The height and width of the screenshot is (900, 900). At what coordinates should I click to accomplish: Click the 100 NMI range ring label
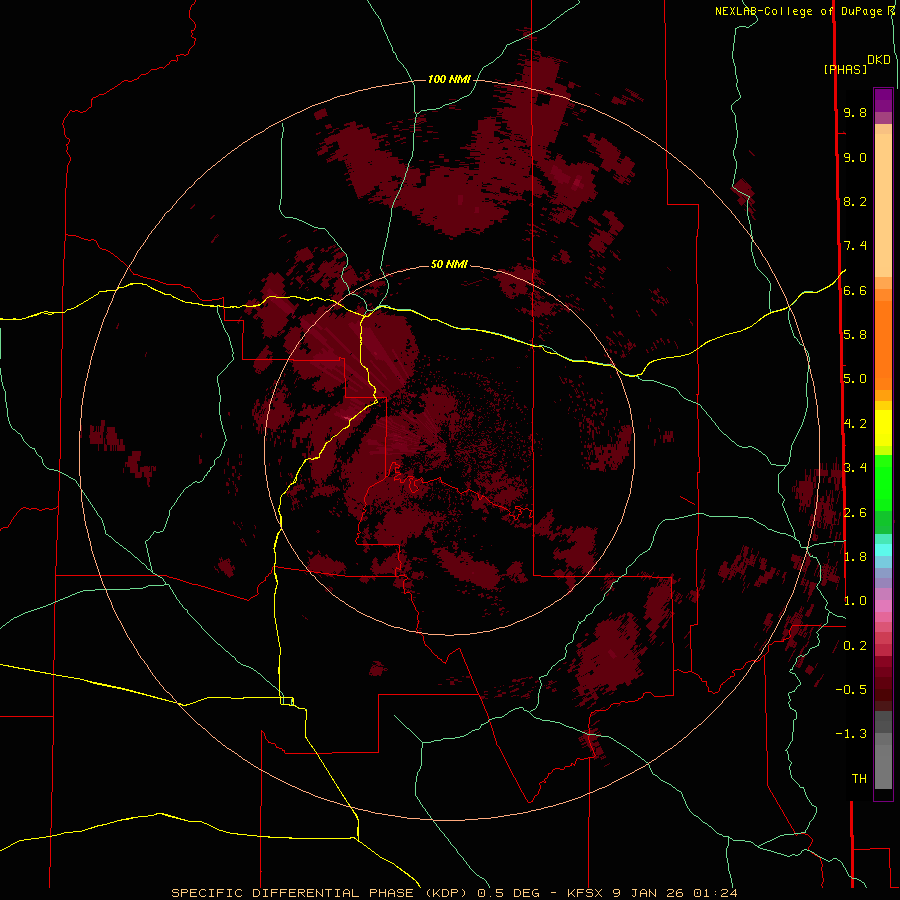449,79
